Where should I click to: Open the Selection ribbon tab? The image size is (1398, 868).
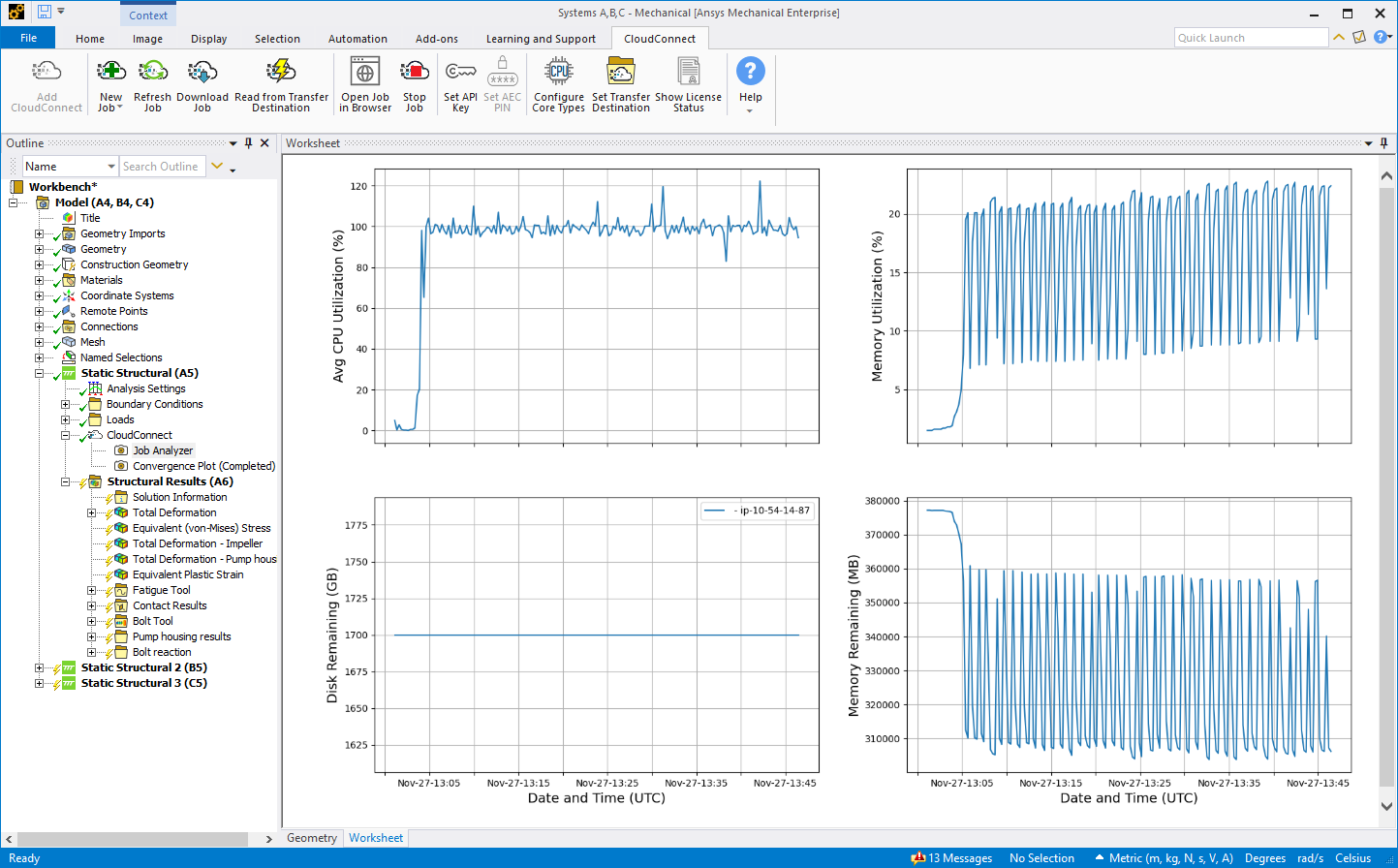(x=277, y=39)
